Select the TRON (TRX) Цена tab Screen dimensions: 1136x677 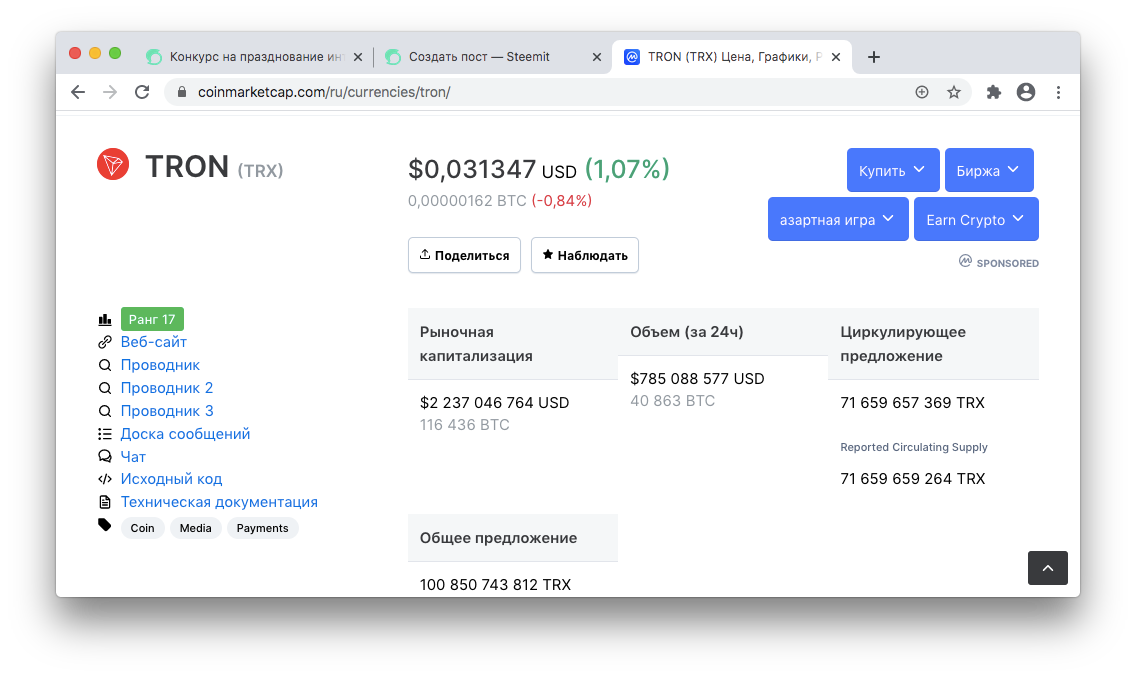732,57
